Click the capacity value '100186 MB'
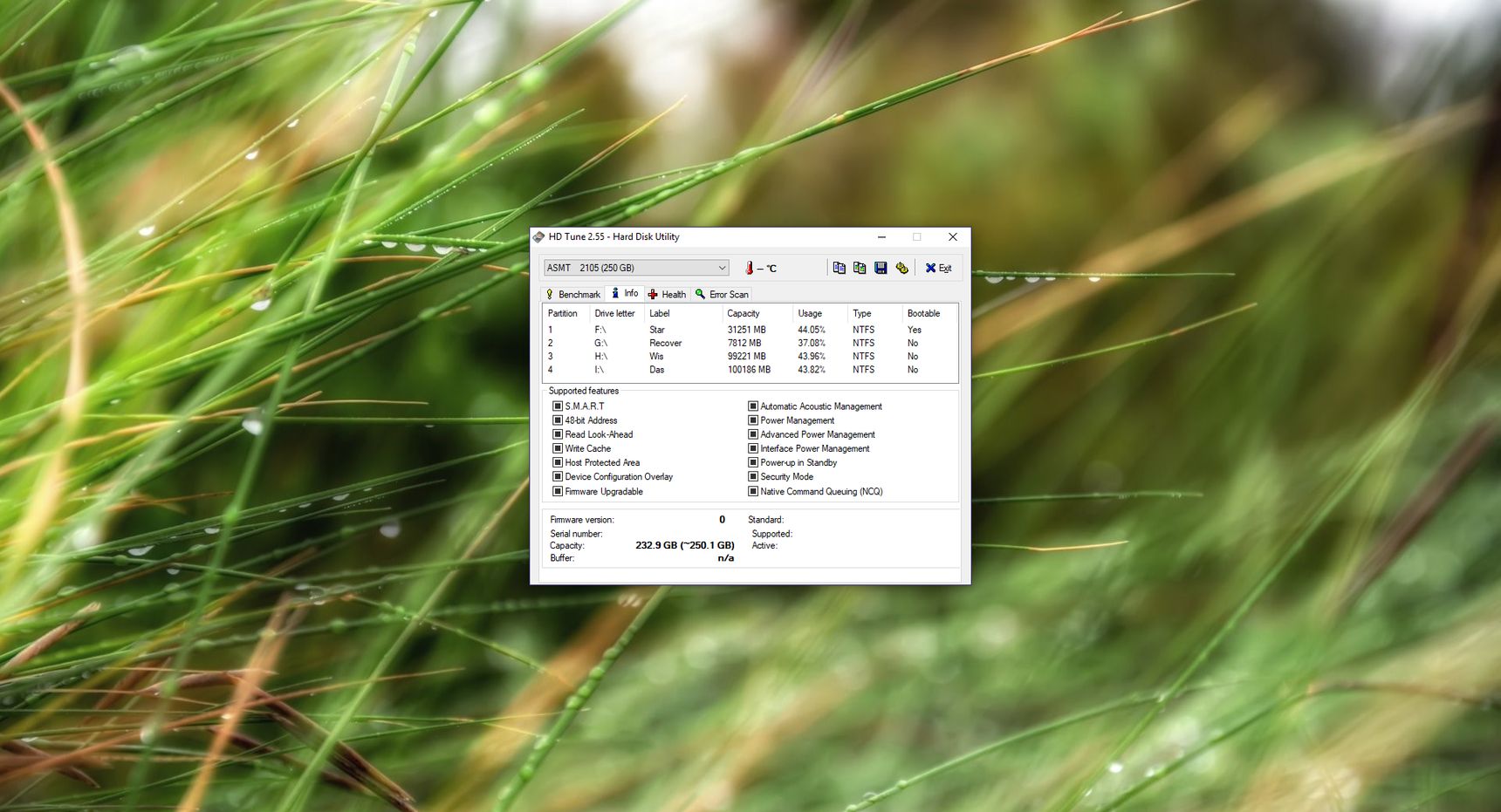The height and width of the screenshot is (812, 1501). 750,370
